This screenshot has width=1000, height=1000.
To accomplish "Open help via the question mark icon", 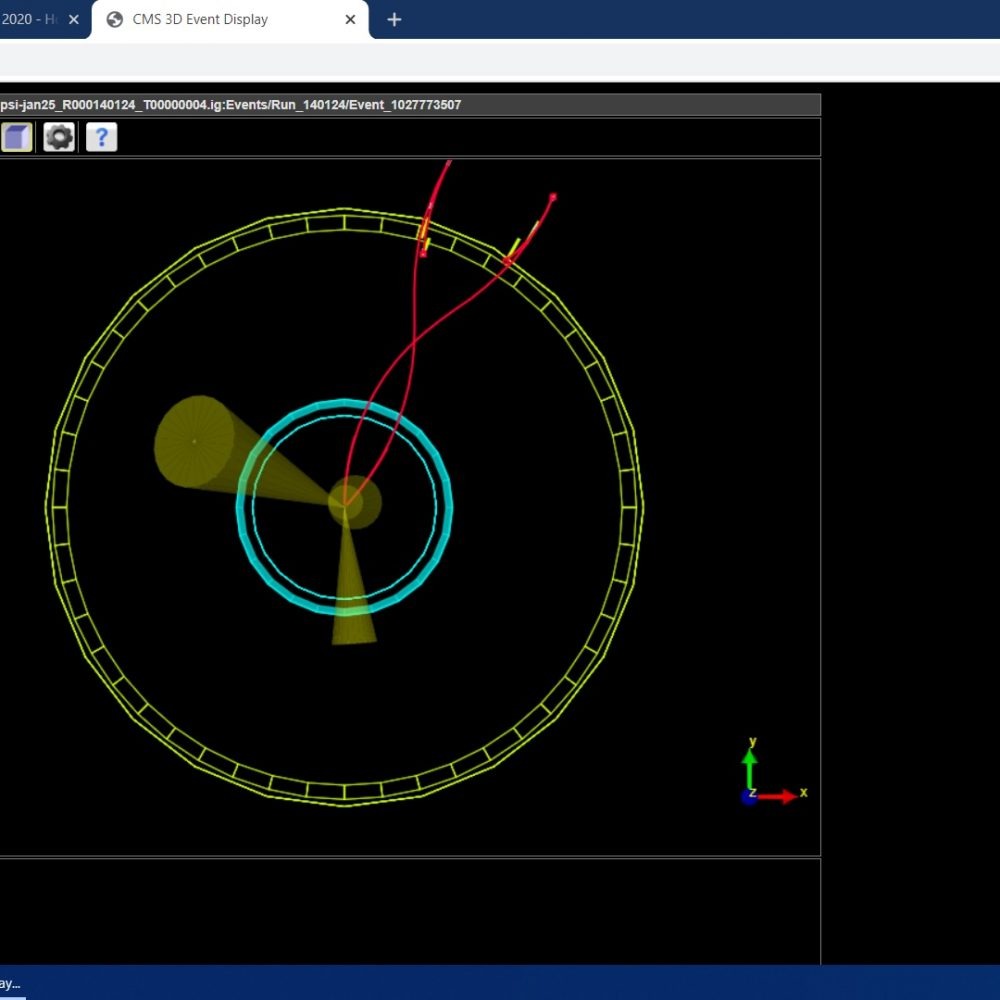I will (x=101, y=137).
